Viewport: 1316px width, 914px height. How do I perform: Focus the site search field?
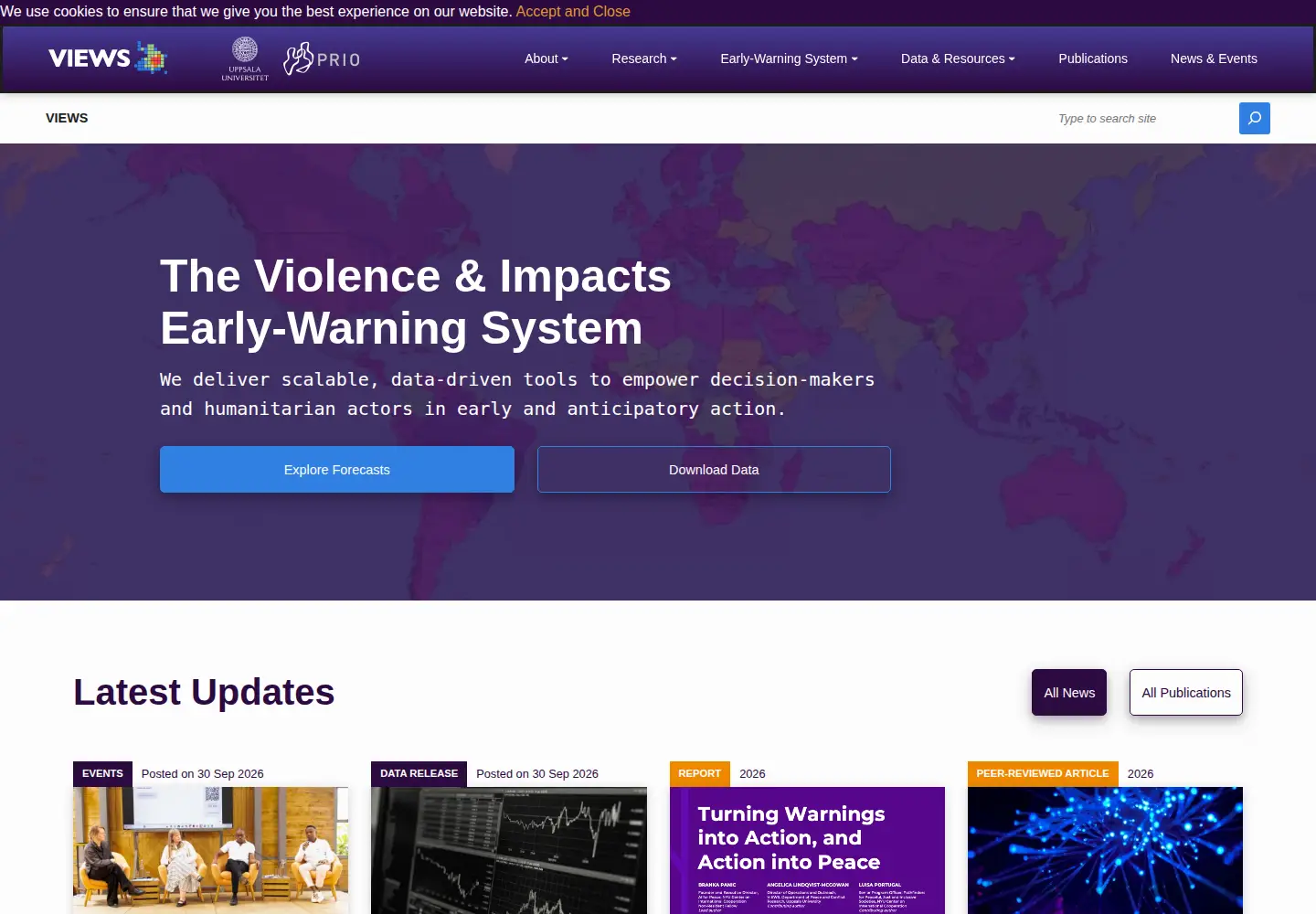click(x=1142, y=118)
